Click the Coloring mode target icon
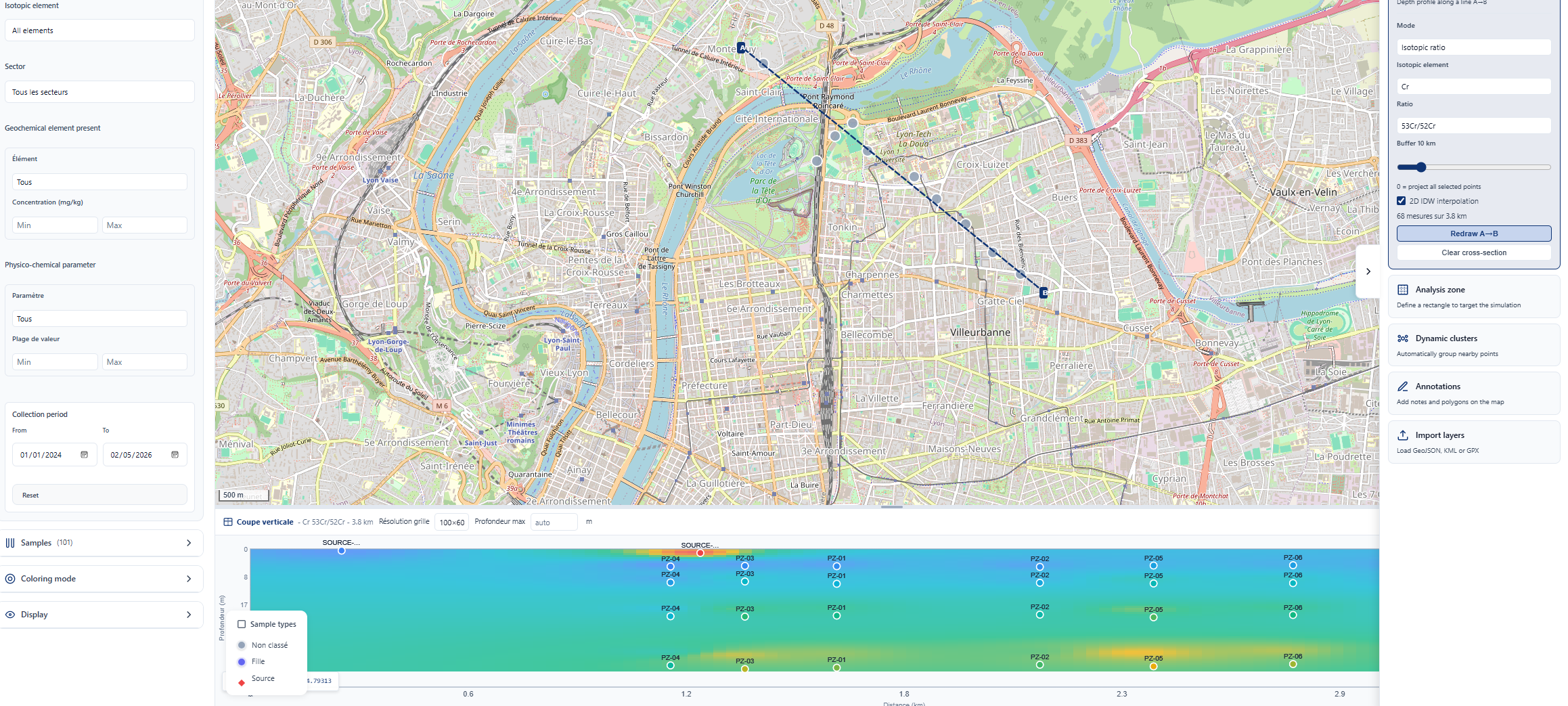 coord(10,579)
